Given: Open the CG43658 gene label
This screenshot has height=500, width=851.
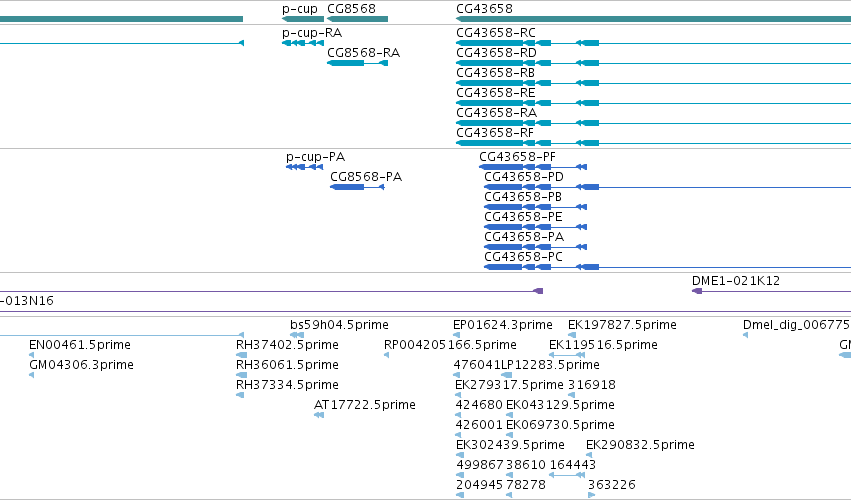Looking at the screenshot, I should (x=484, y=9).
